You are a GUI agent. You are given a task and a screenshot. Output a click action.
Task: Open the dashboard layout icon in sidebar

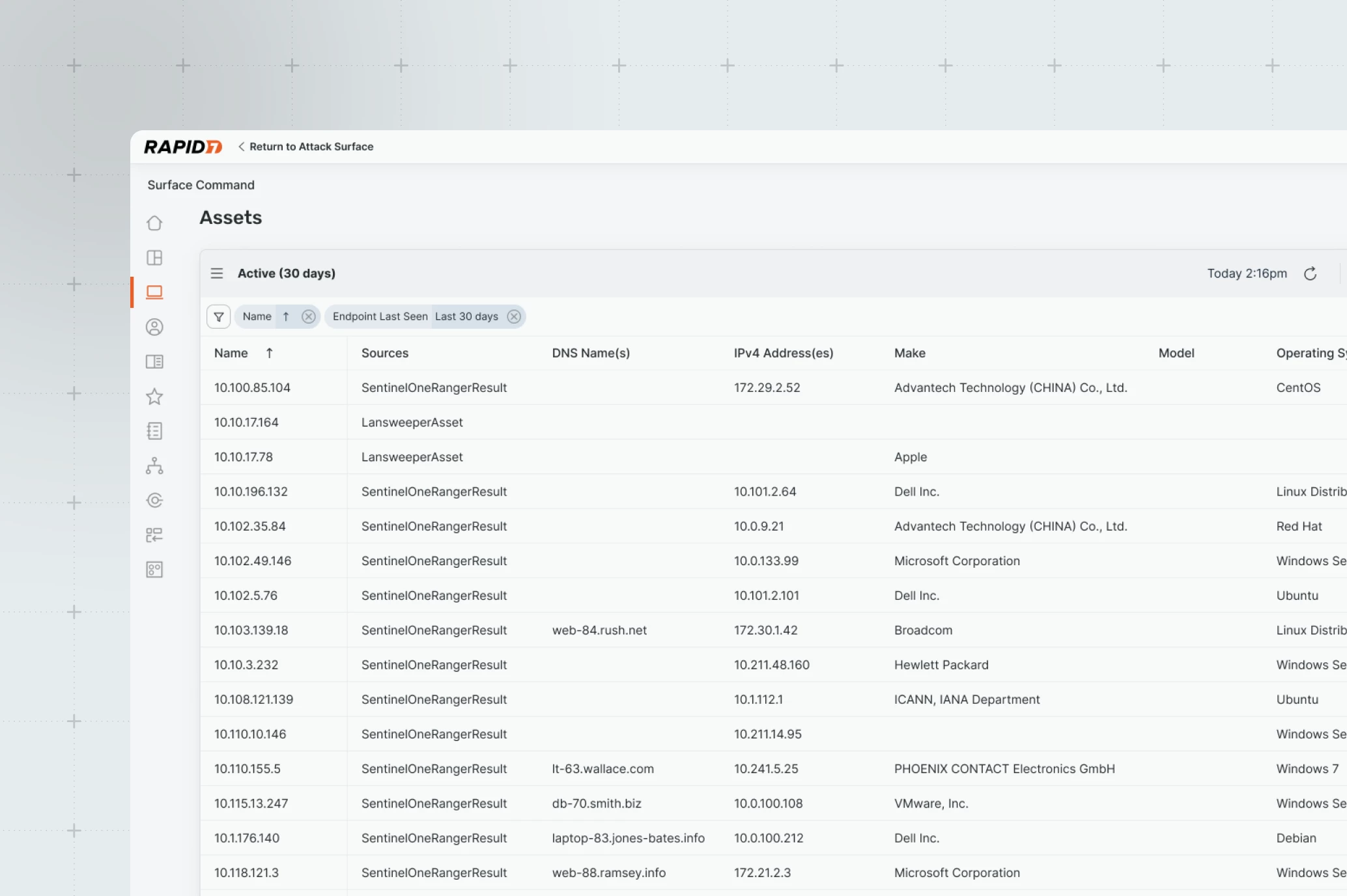(154, 257)
